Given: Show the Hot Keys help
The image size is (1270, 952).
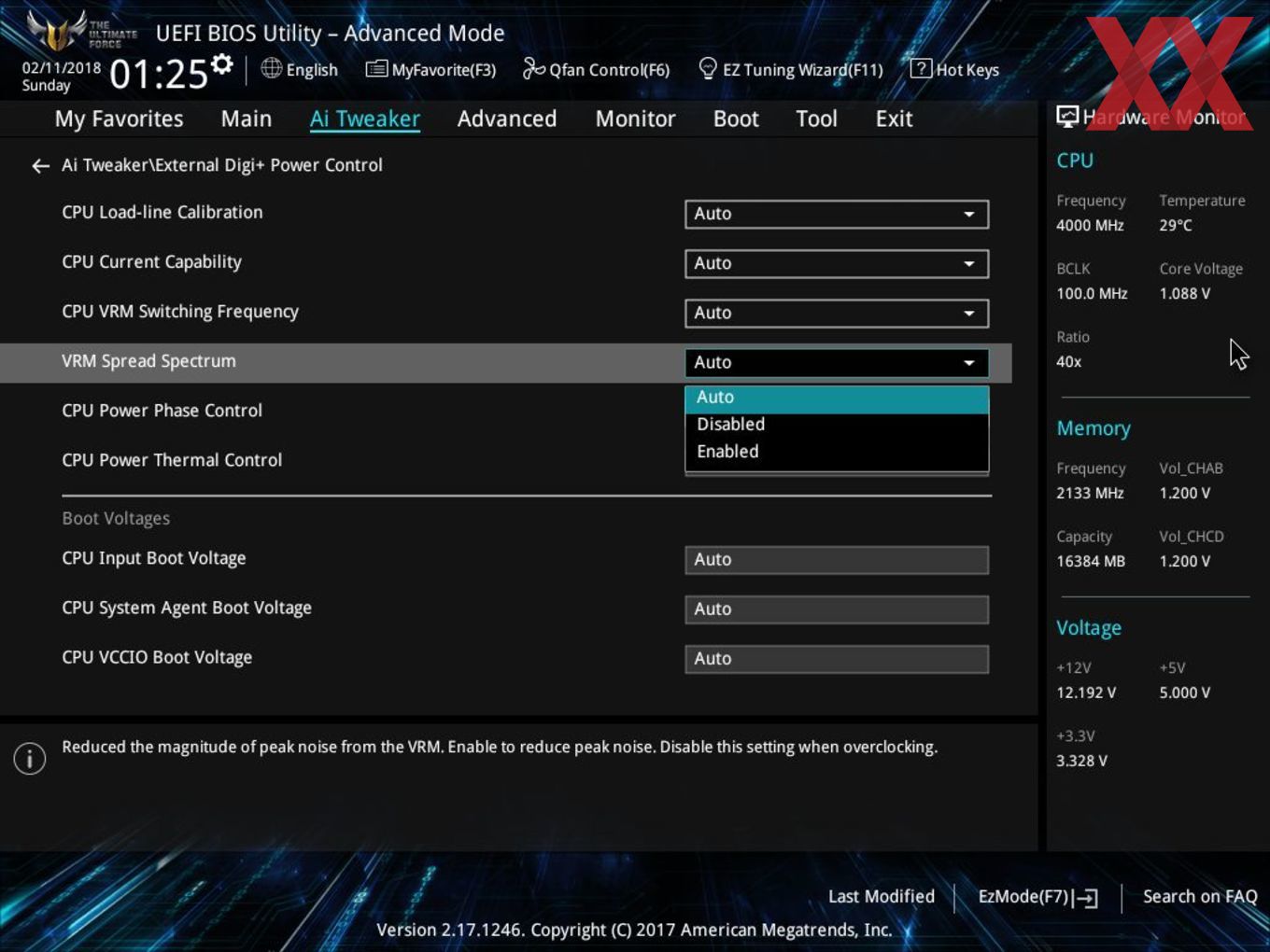Looking at the screenshot, I should click(x=954, y=69).
